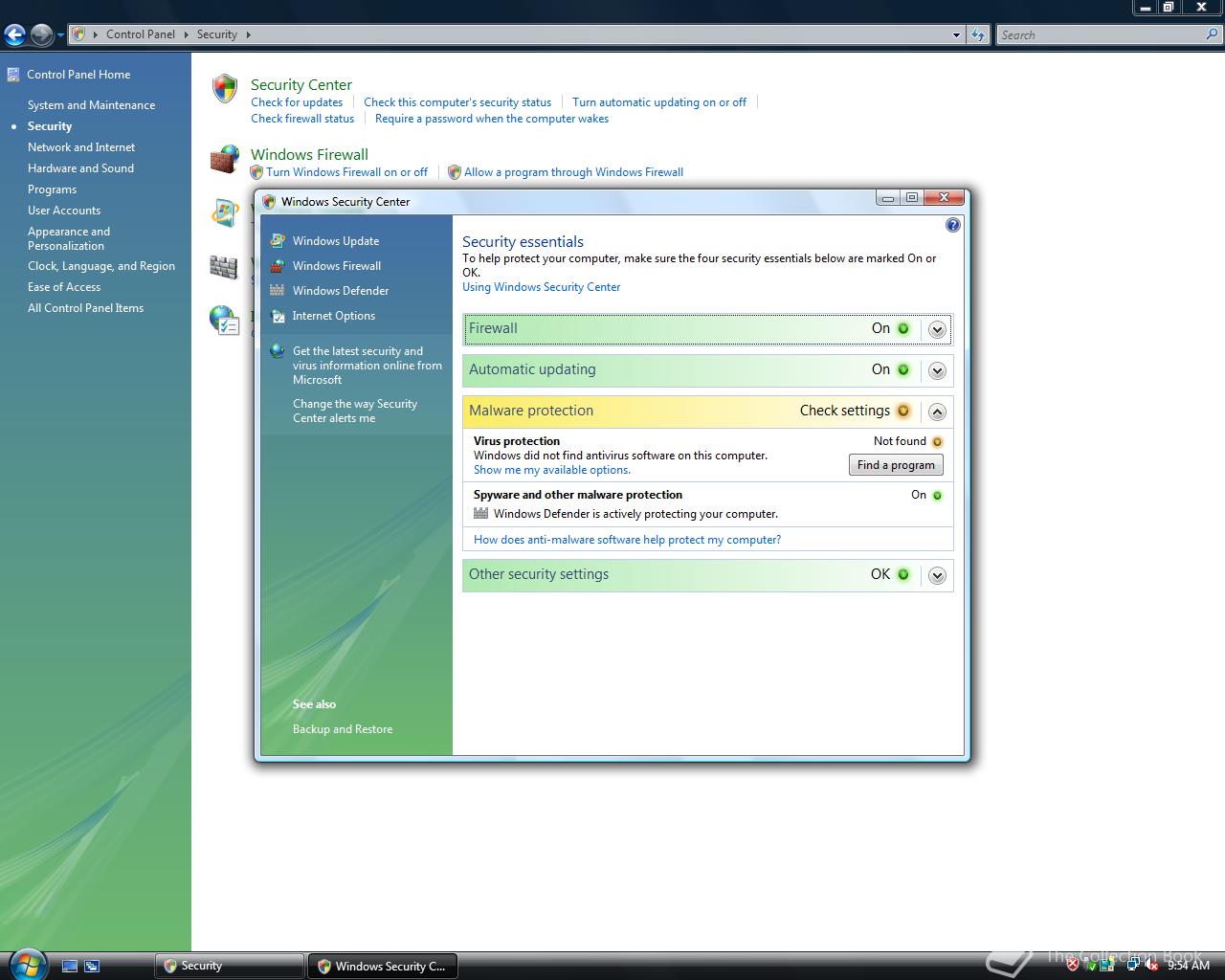Click Show me my available options link
1225x980 pixels.
point(552,470)
